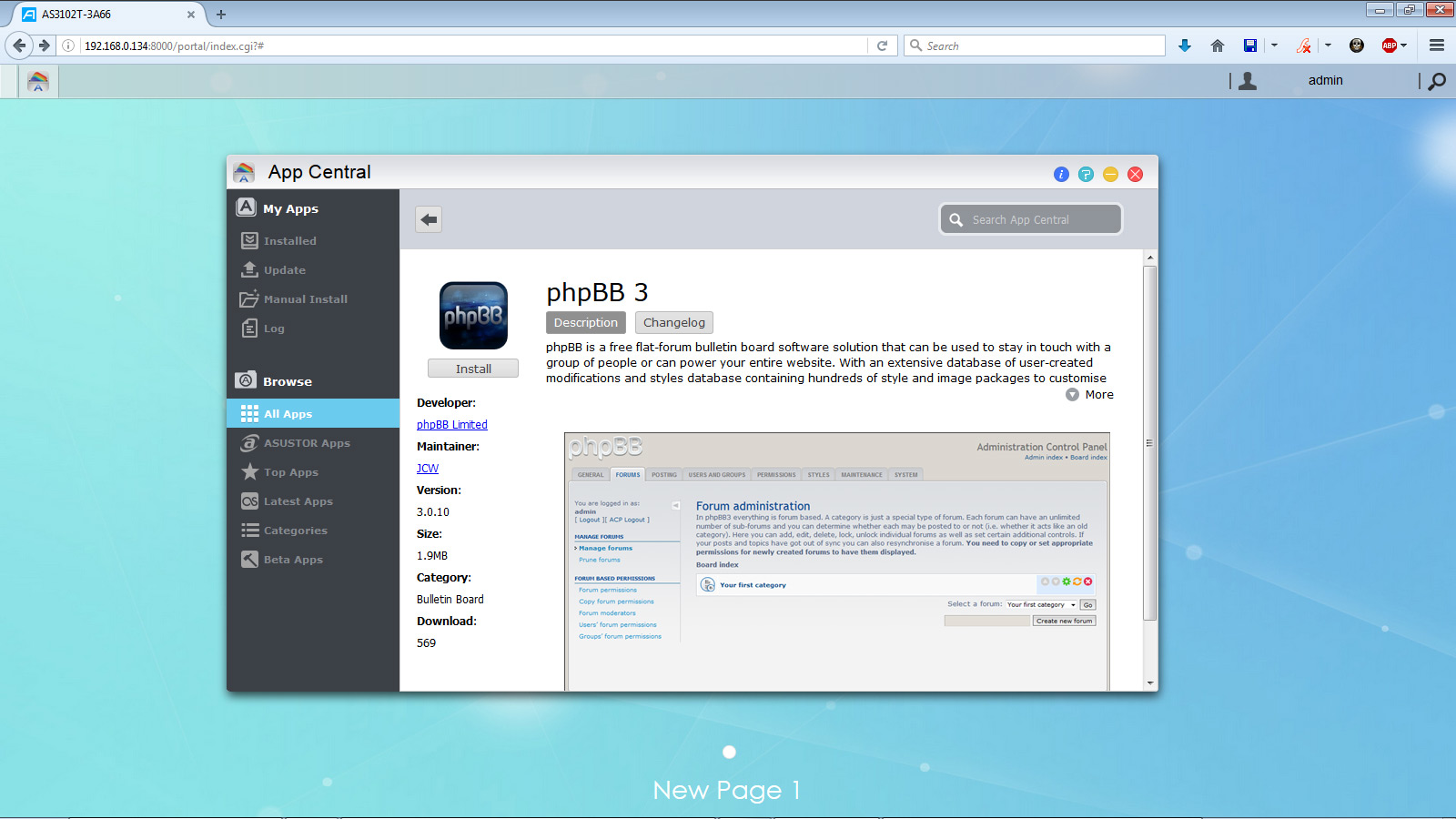Open the phpBB Limited developer link
The height and width of the screenshot is (819, 1456).
point(452,425)
